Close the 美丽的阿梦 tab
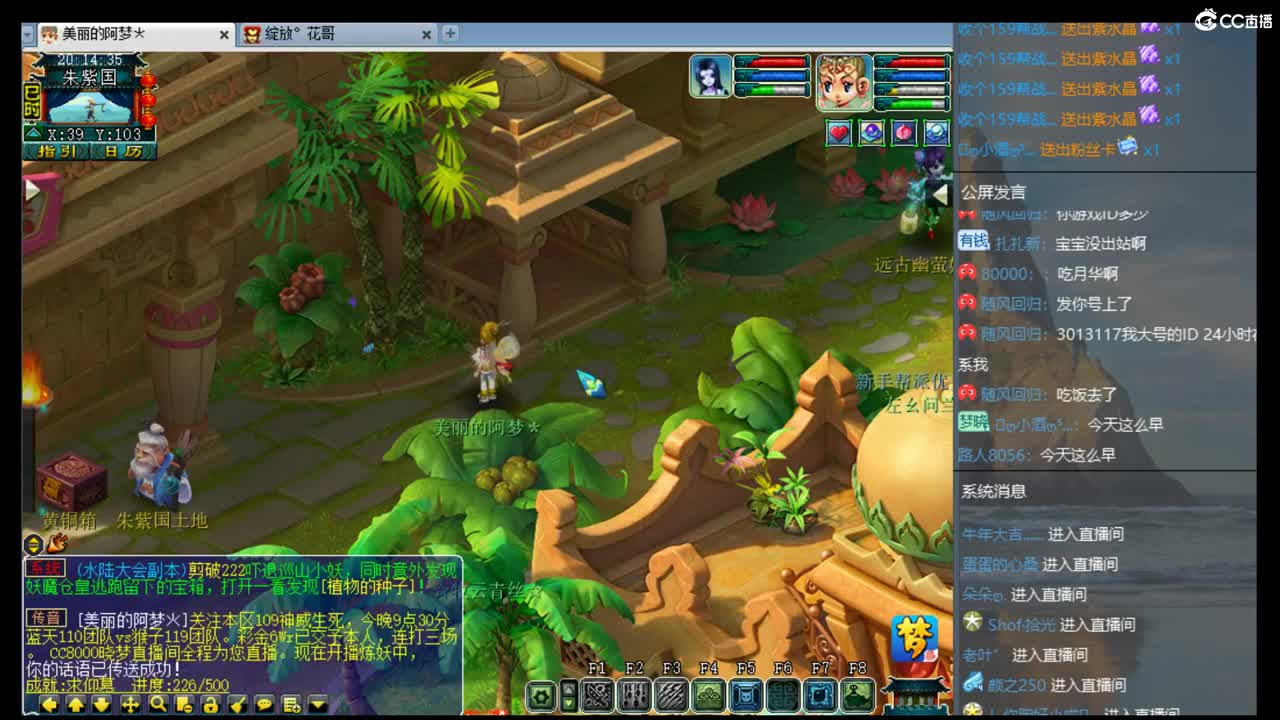 pyautogui.click(x=224, y=34)
